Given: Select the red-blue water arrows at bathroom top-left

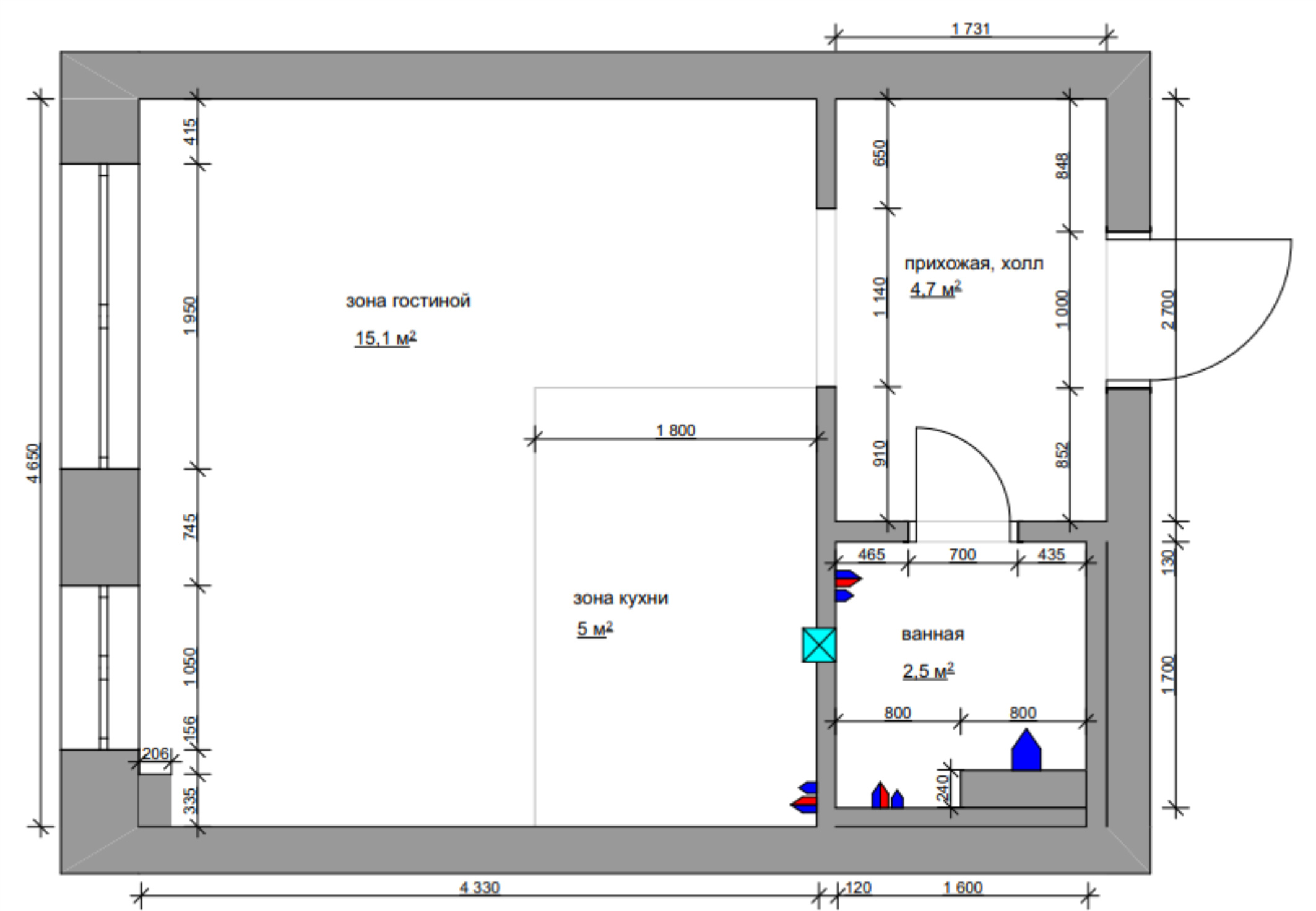Looking at the screenshot, I should [848, 587].
